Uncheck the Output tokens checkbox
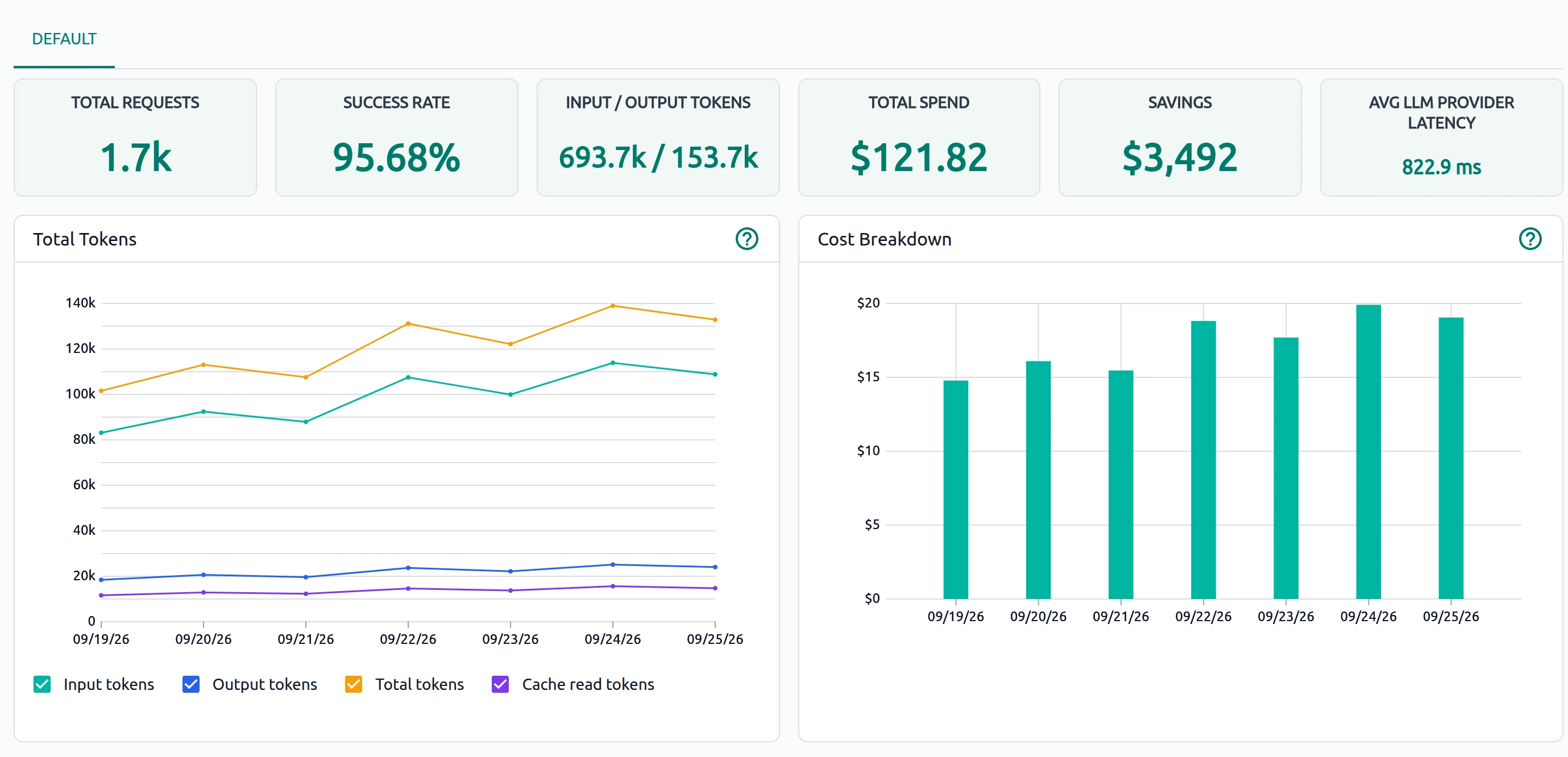 191,684
